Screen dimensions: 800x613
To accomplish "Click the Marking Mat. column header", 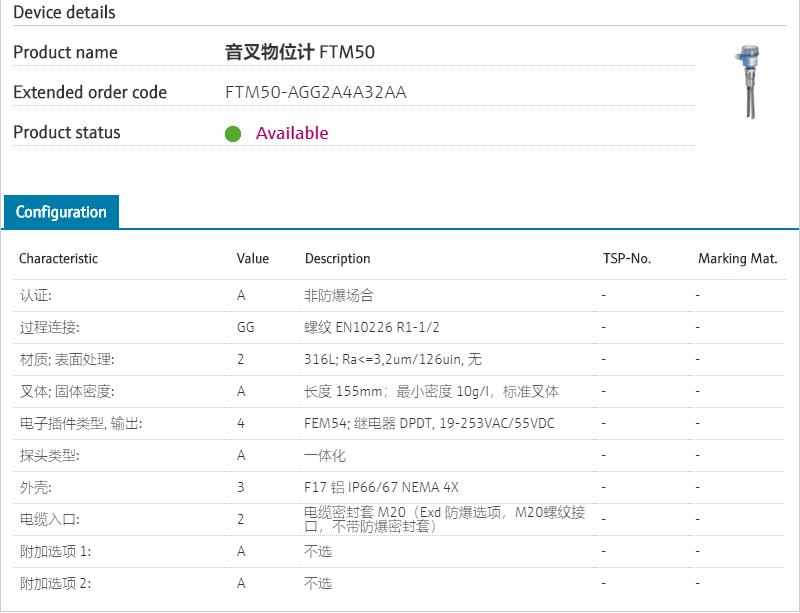I will (x=738, y=258).
